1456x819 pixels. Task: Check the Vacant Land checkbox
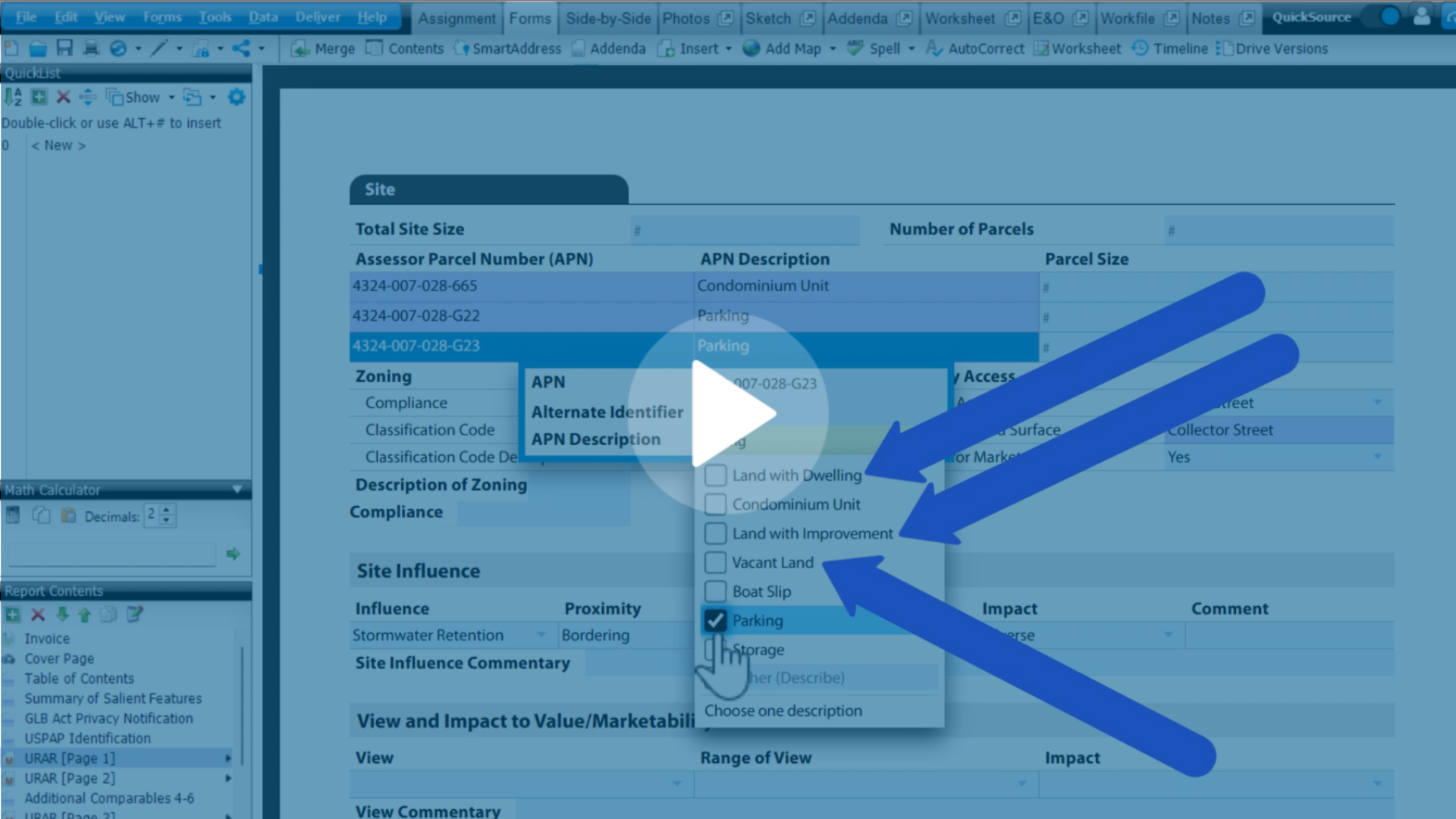tap(715, 563)
